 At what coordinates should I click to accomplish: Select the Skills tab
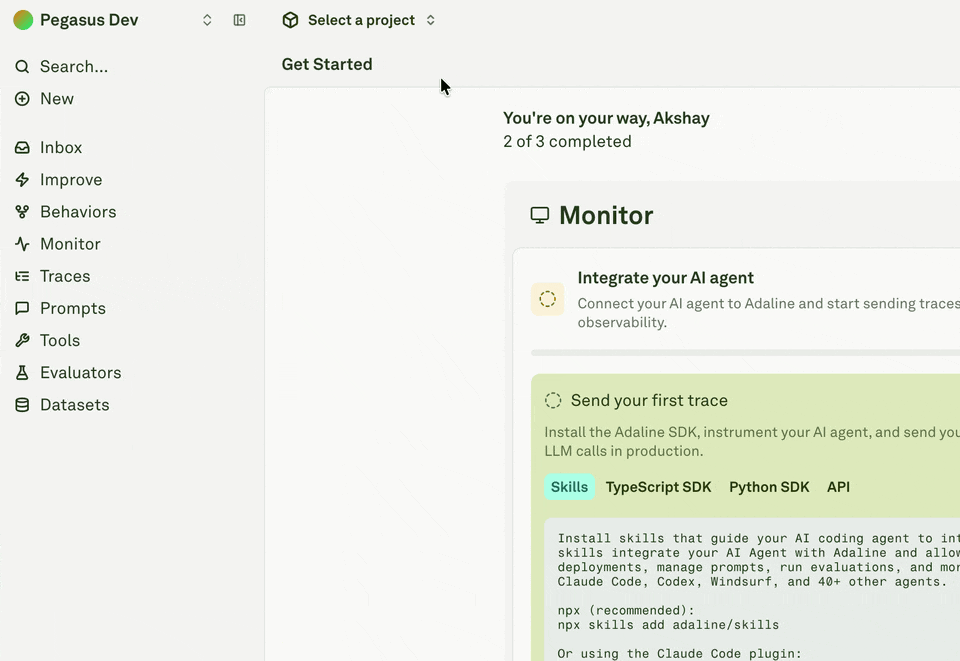click(569, 487)
